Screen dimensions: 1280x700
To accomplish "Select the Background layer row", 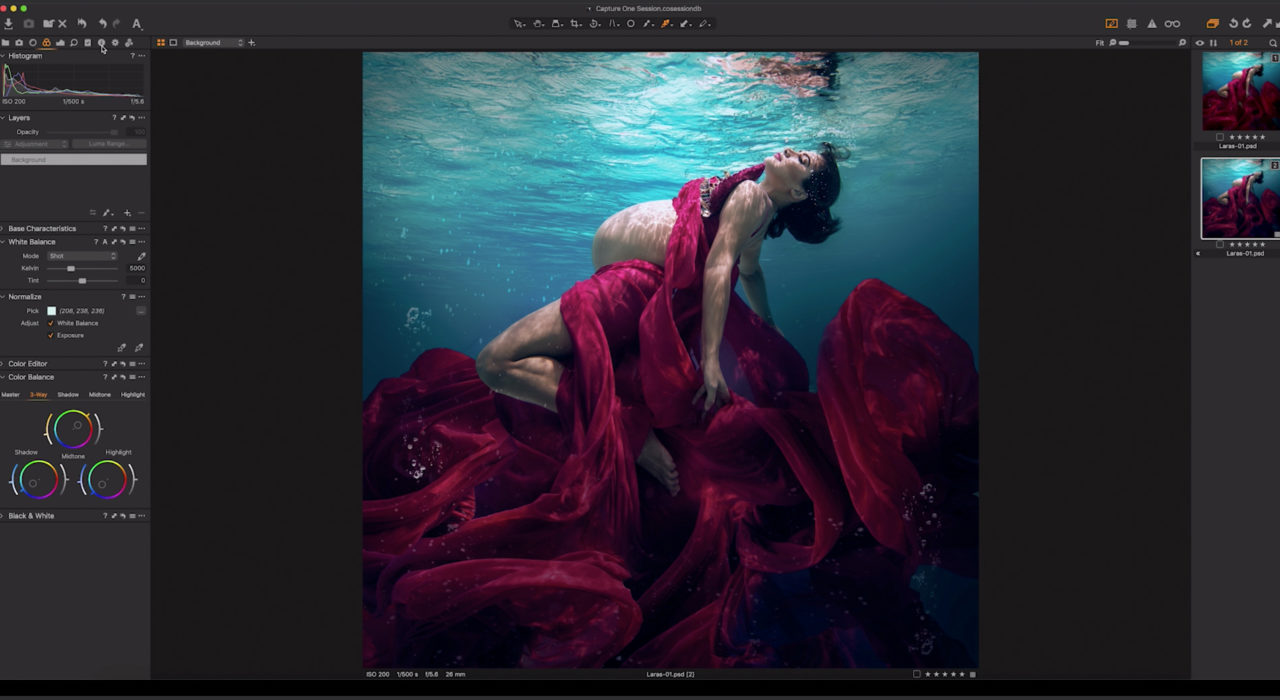I will coord(74,160).
